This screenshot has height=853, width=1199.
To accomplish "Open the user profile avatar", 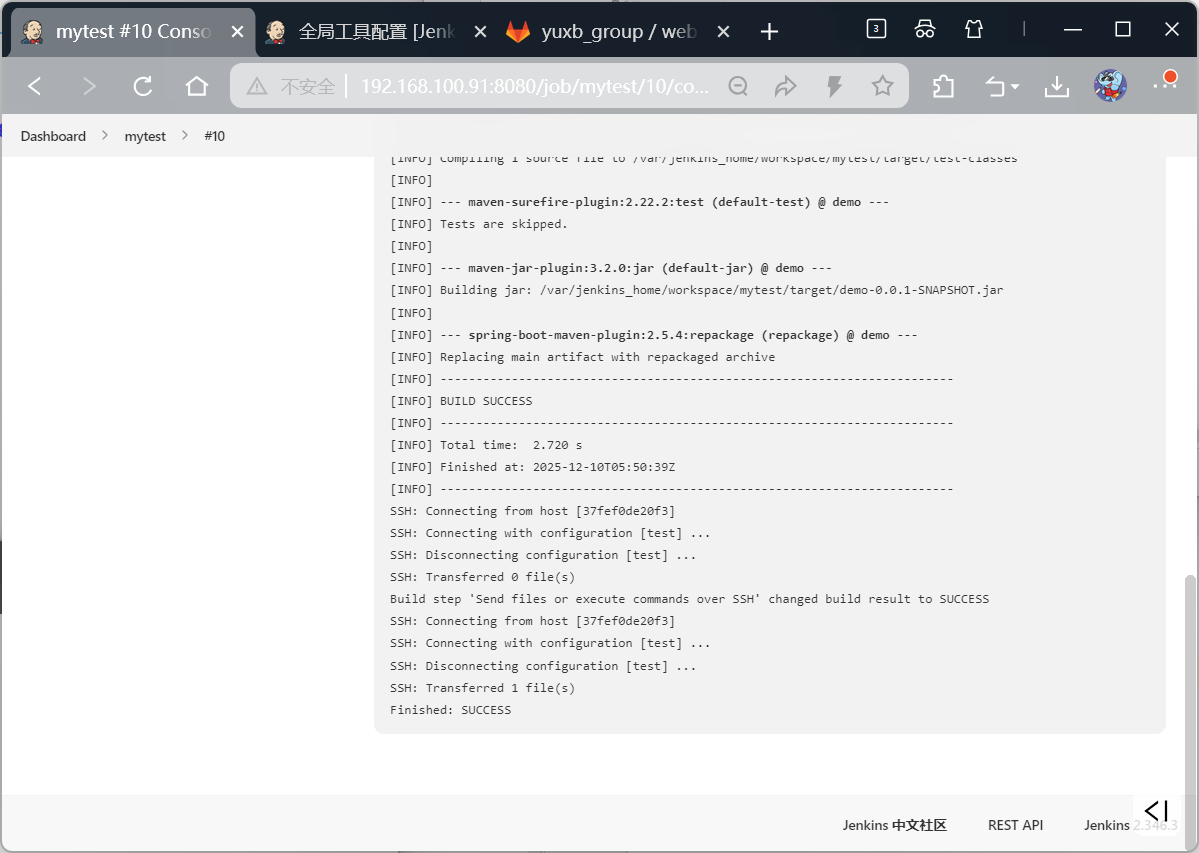I will (x=1110, y=86).
